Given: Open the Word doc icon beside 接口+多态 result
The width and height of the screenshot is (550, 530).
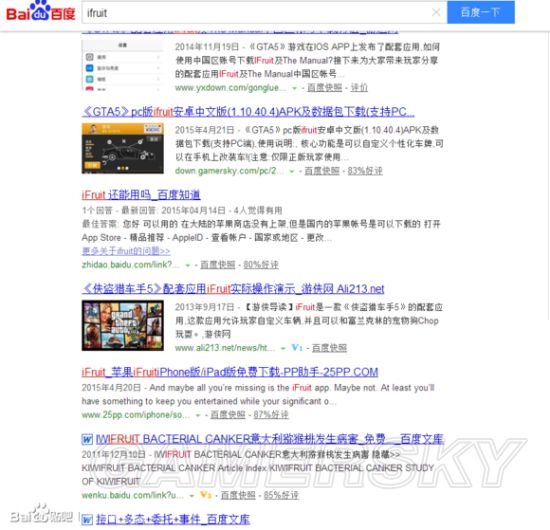Looking at the screenshot, I should click(87, 519).
